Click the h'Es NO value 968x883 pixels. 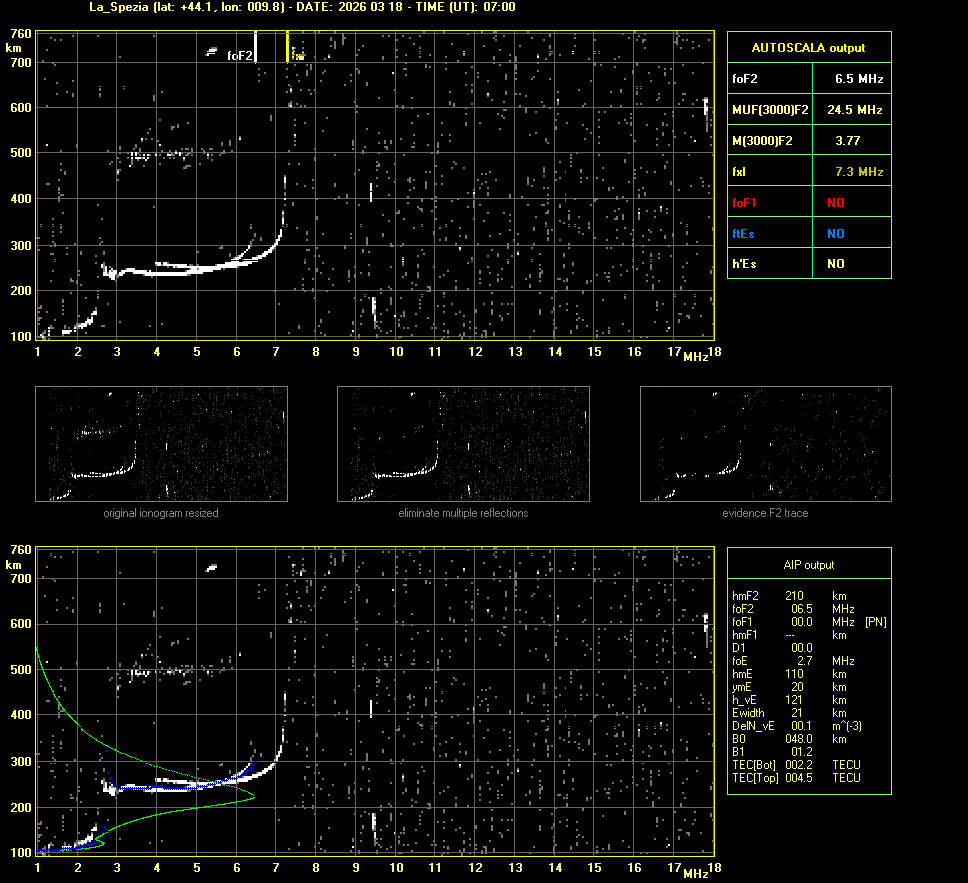point(835,264)
